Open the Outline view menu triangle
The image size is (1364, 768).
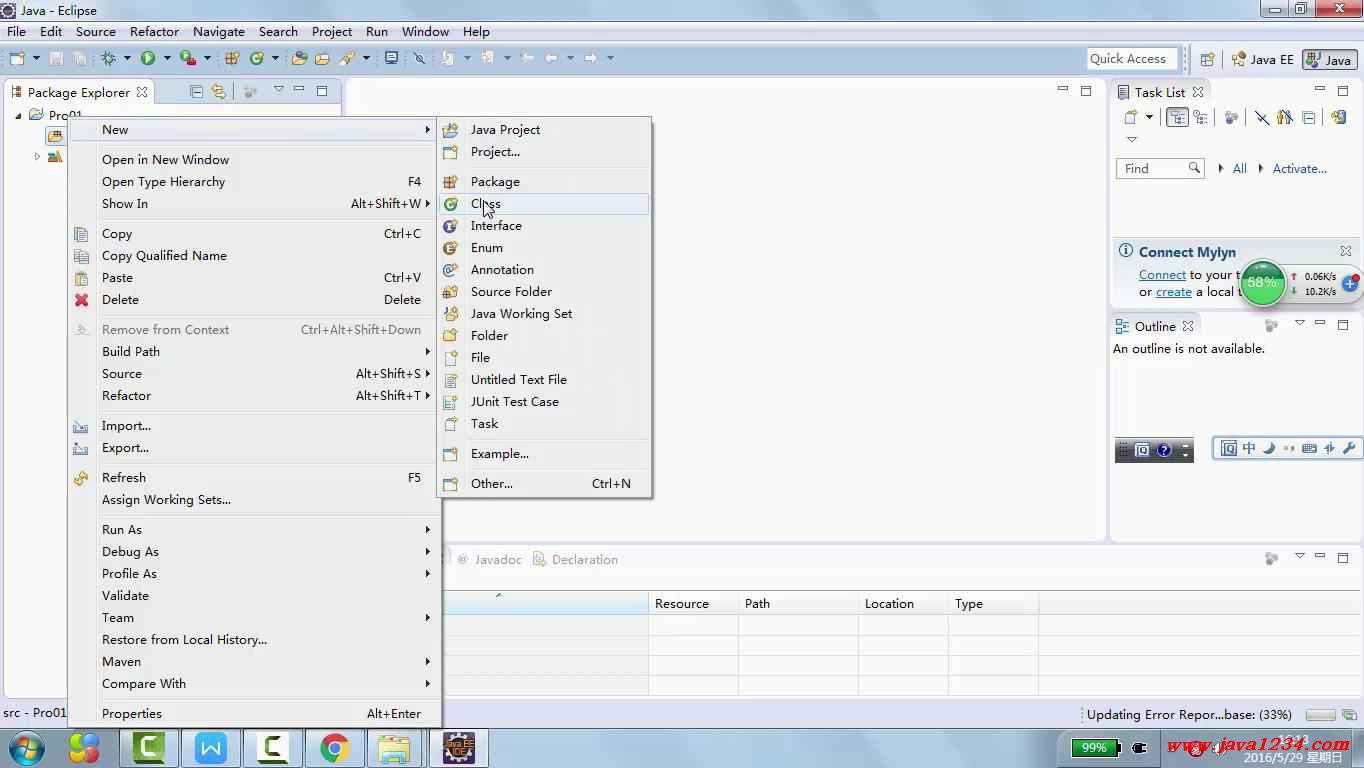pos(1299,323)
